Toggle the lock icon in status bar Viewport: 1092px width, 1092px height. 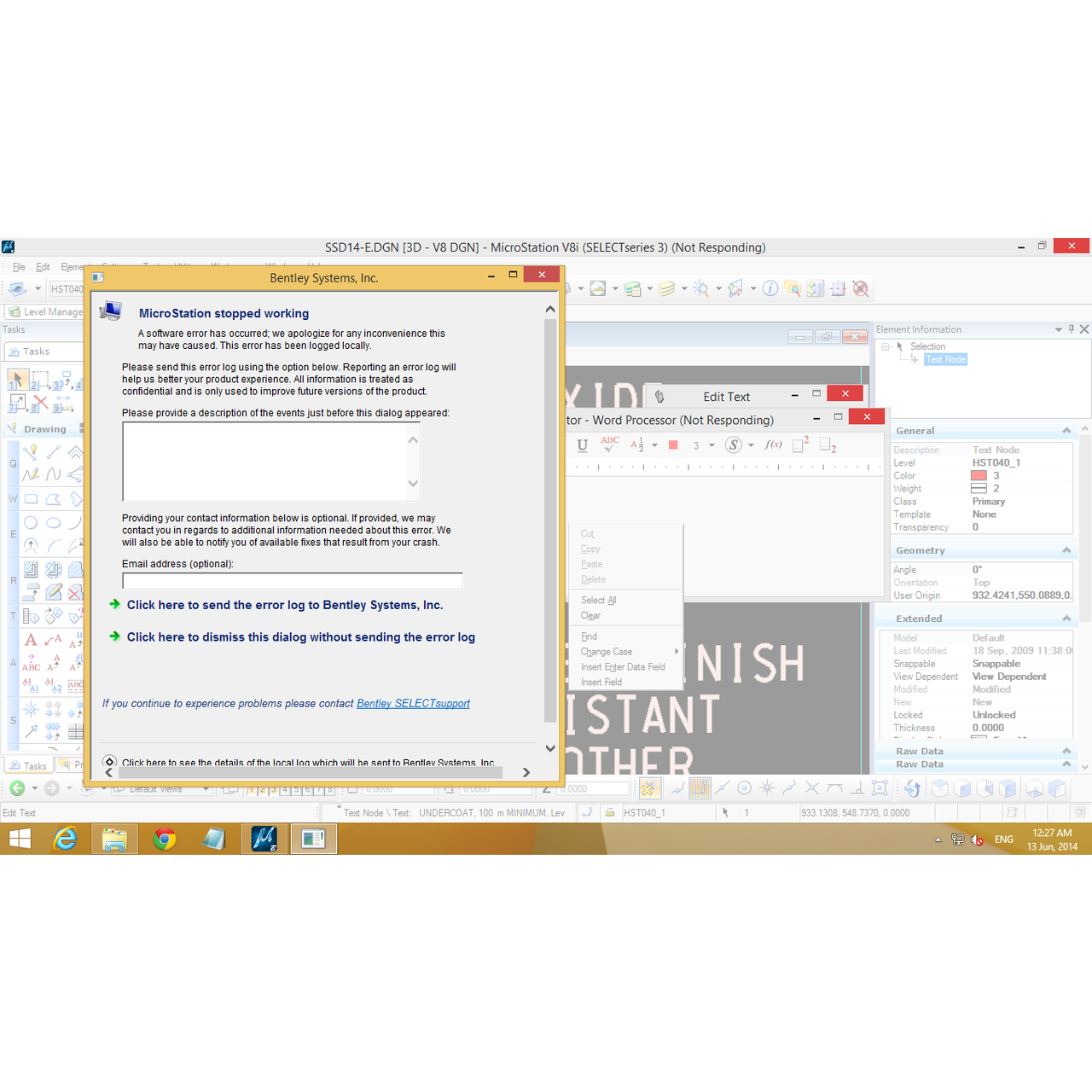tap(610, 813)
